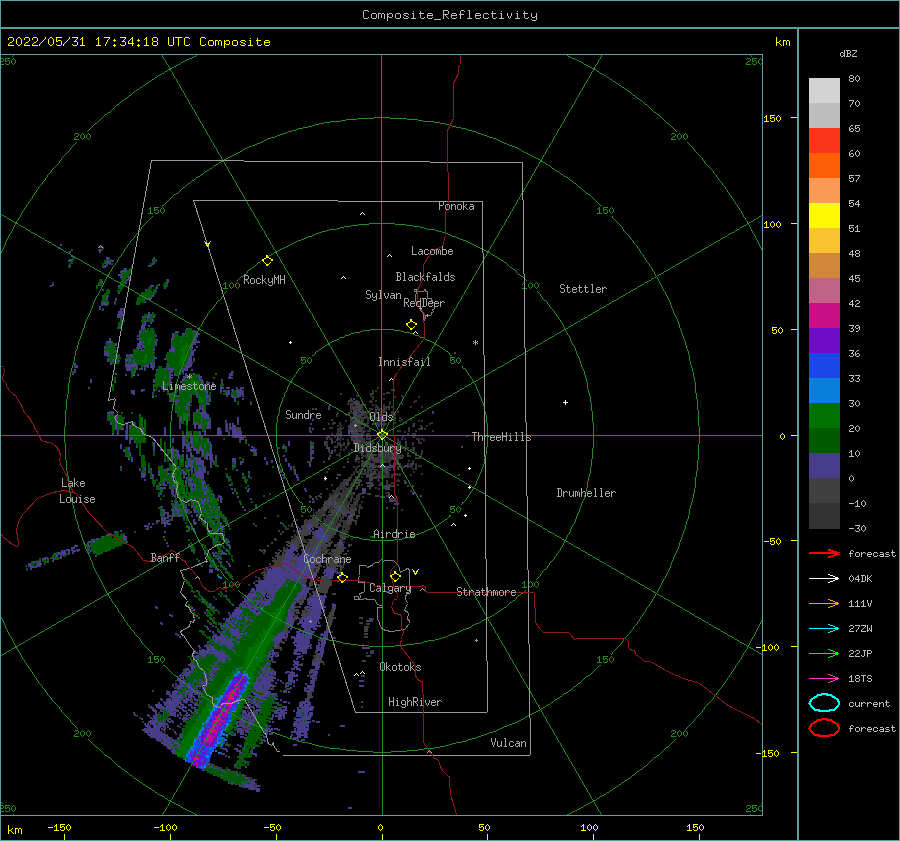This screenshot has width=900, height=841.
Task: Click the Composite_Reflectivity title
Action: (449, 15)
